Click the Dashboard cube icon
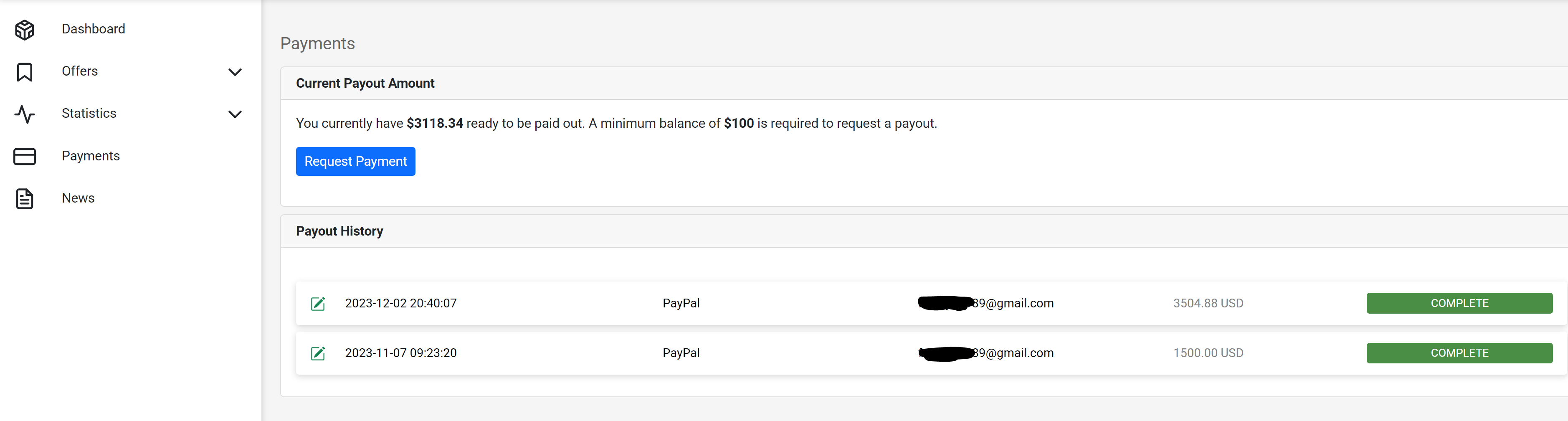The width and height of the screenshot is (1568, 421). (24, 30)
